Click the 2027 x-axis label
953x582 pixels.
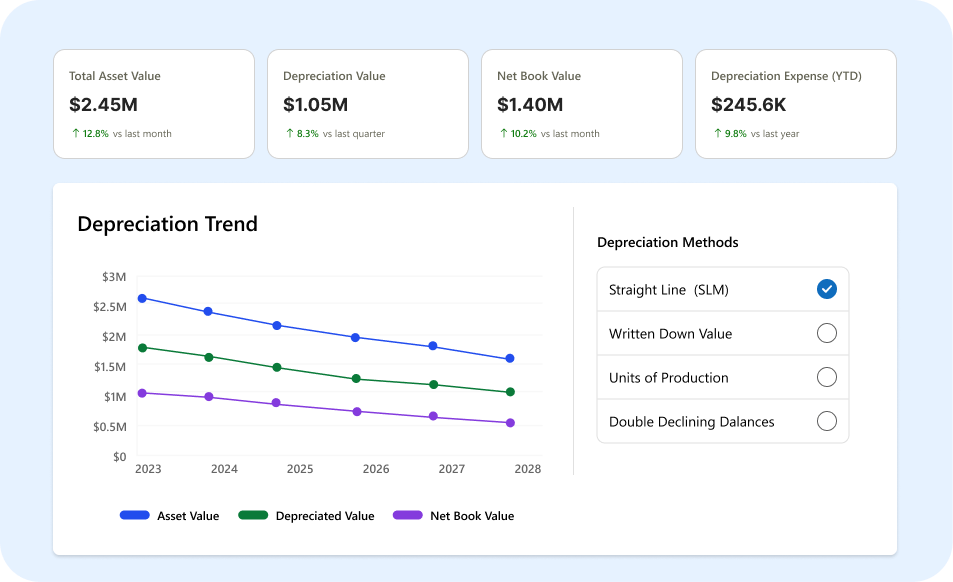coord(452,469)
